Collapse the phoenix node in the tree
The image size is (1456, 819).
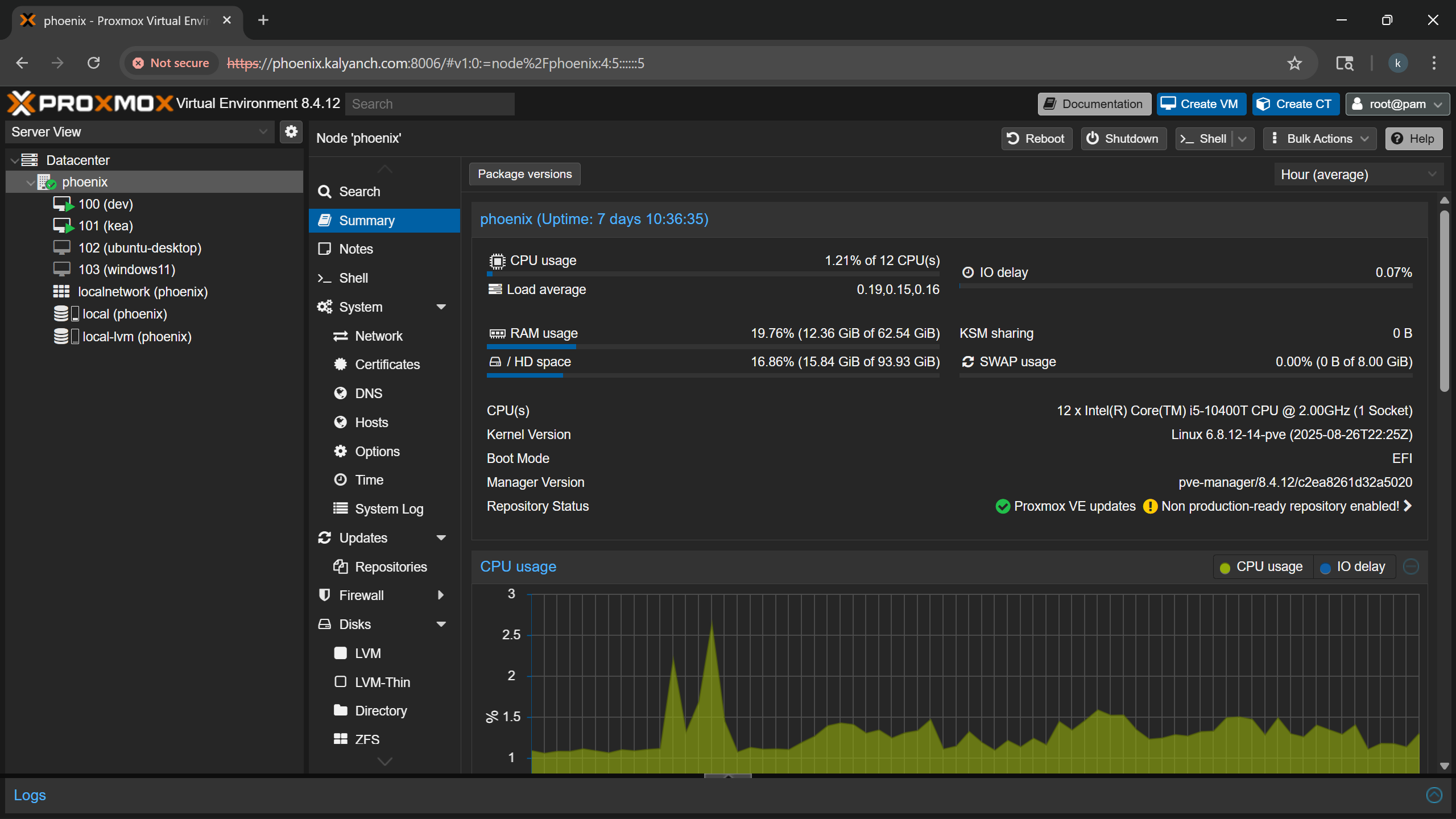(x=30, y=182)
